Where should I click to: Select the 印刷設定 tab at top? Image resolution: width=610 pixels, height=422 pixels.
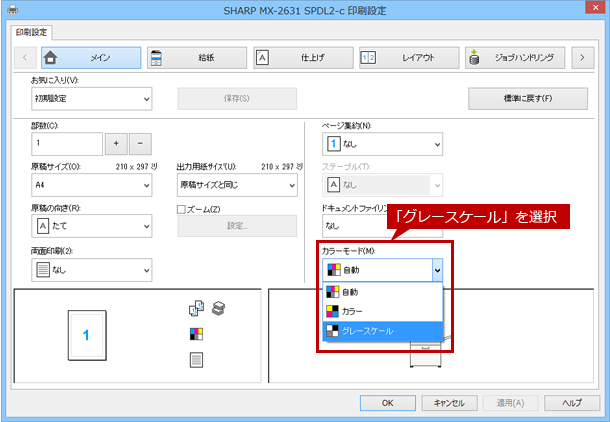[32, 32]
